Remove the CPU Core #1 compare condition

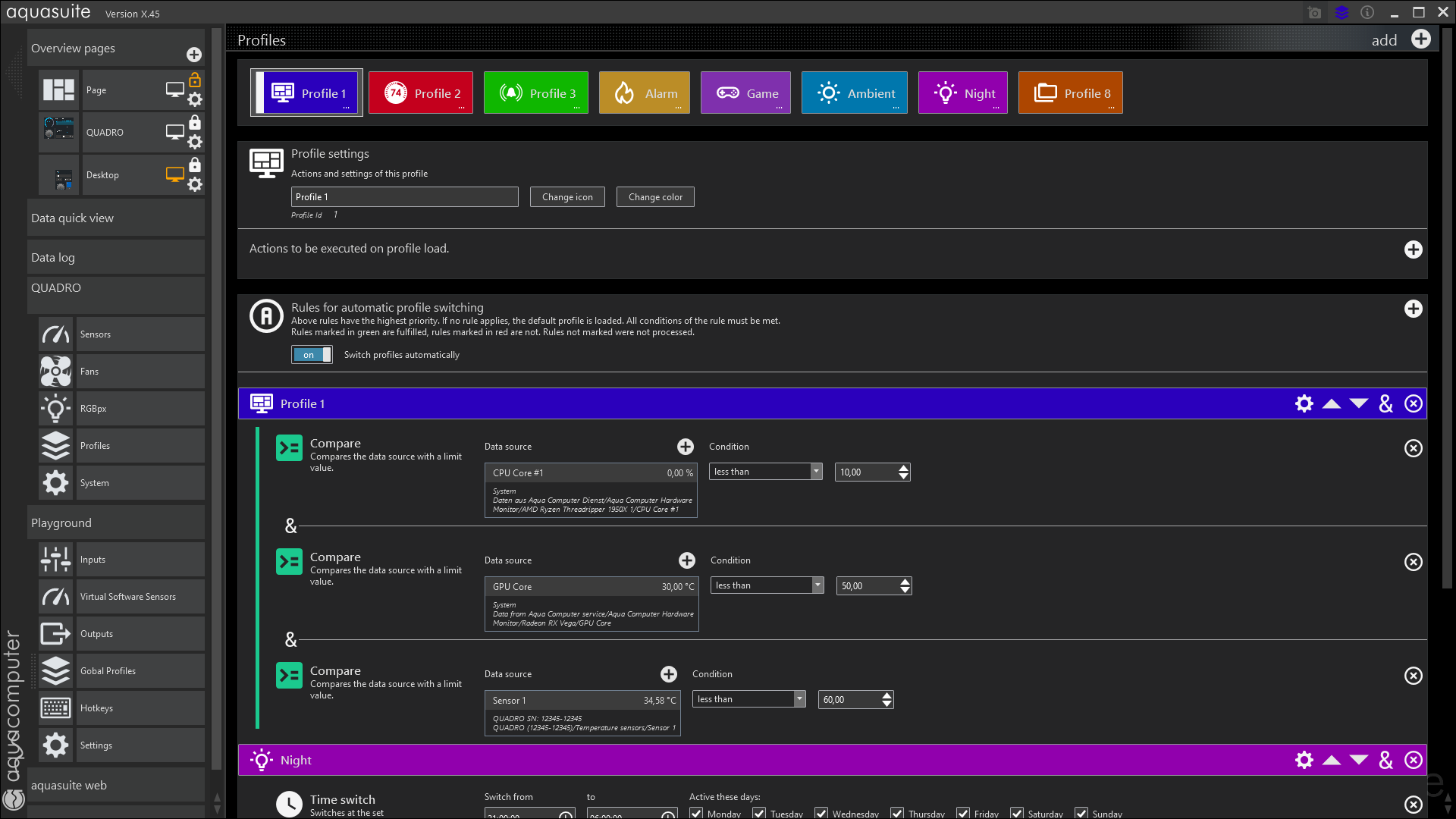1413,448
